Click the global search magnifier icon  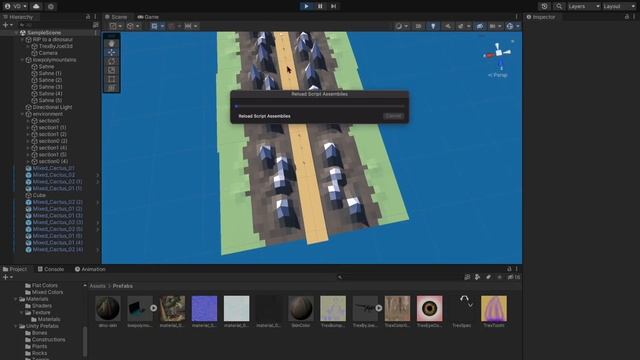pyautogui.click(x=559, y=6)
